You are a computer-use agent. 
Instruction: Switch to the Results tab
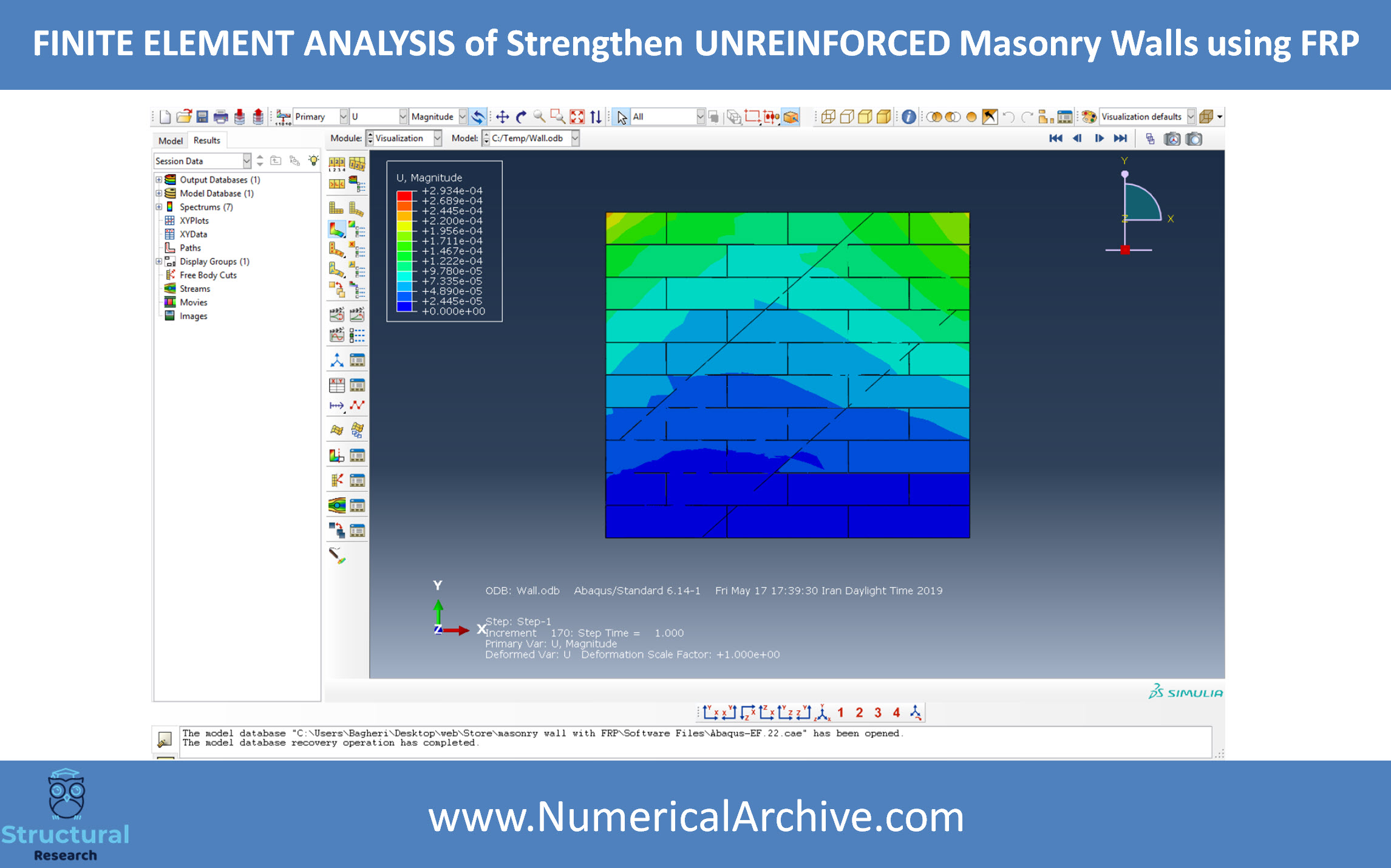[x=206, y=140]
